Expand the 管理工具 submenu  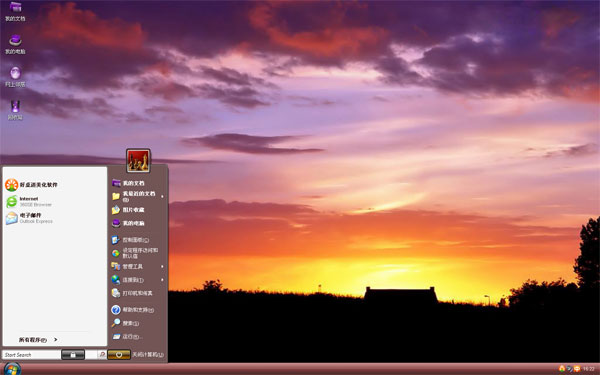138,266
